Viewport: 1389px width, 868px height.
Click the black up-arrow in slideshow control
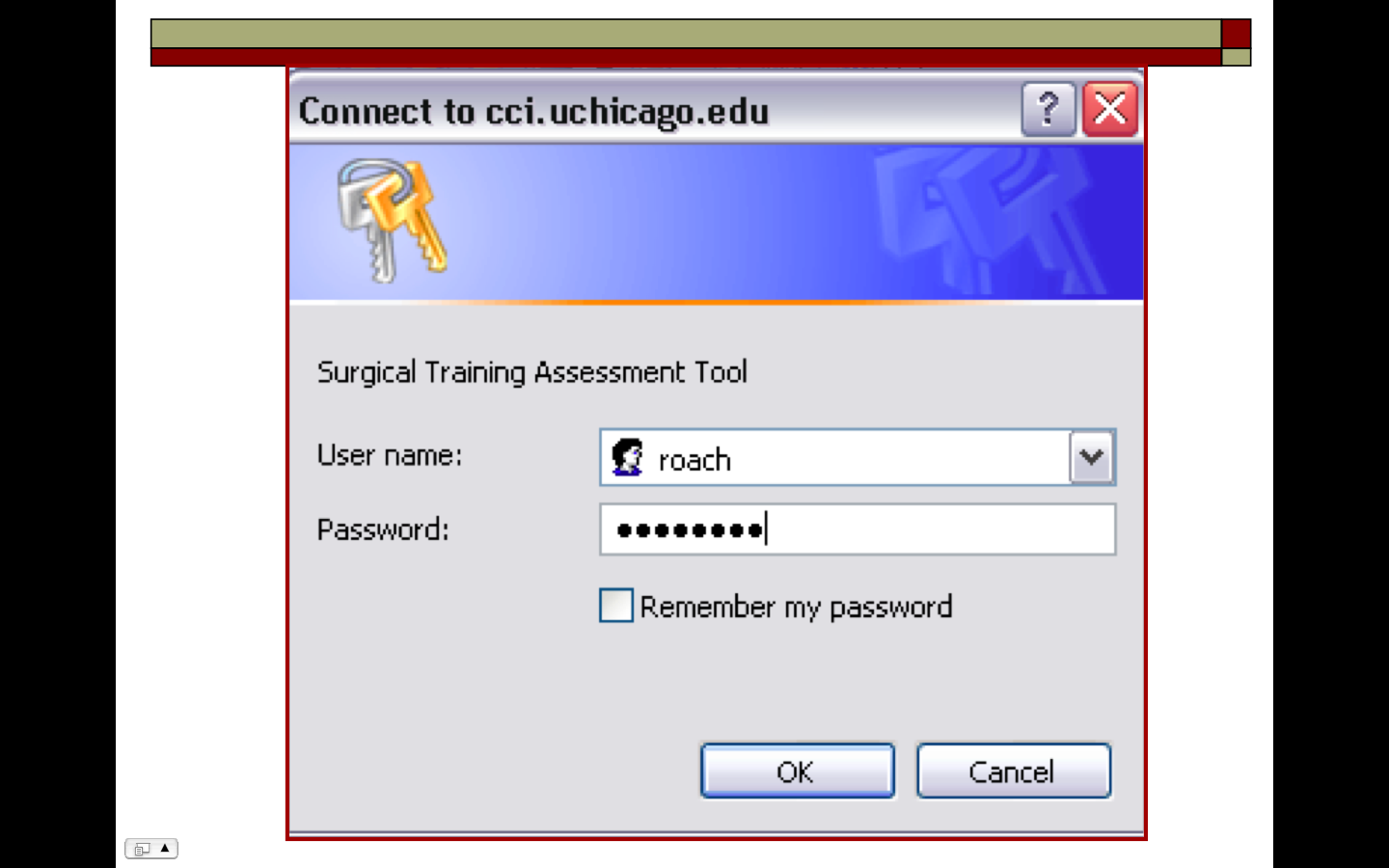coord(165,848)
